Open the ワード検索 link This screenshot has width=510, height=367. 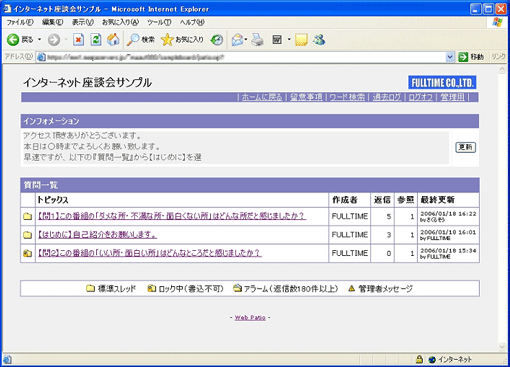tap(347, 97)
